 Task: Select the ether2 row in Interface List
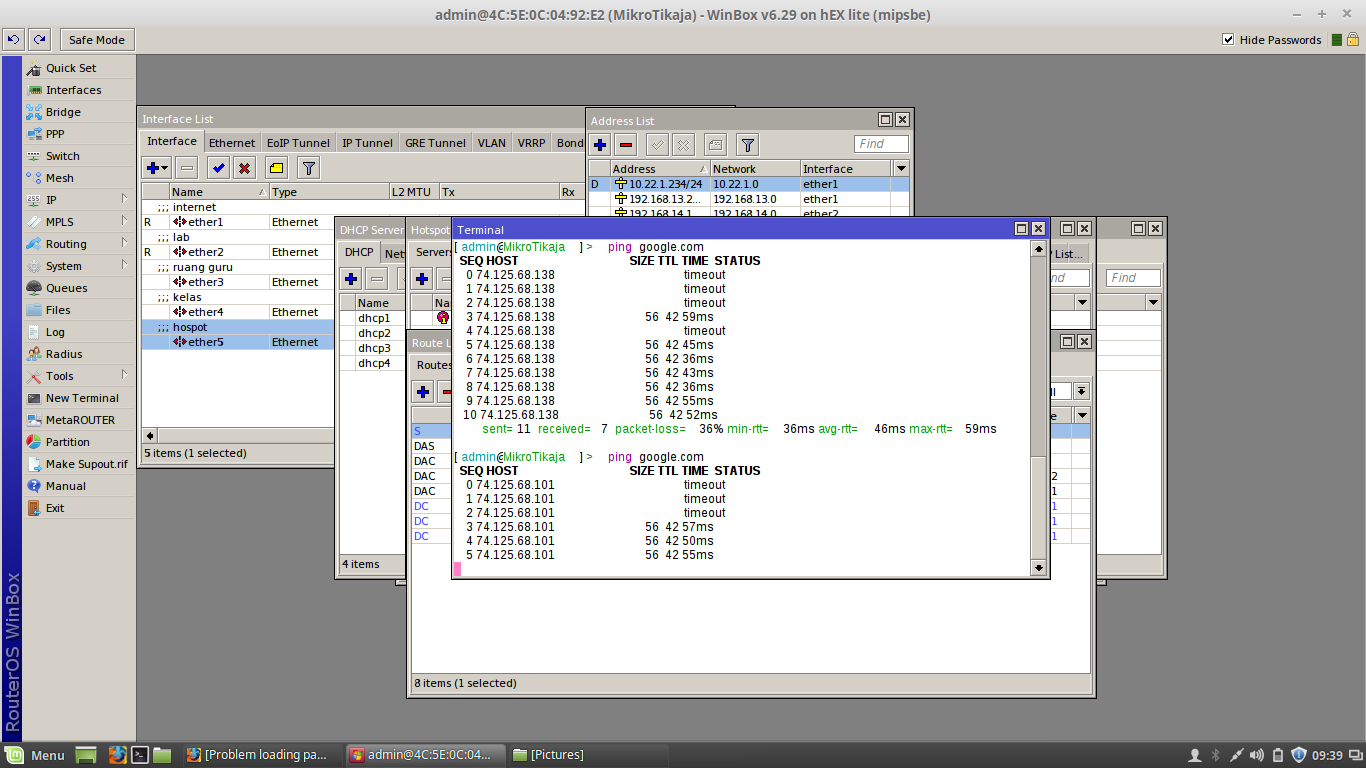coord(238,252)
